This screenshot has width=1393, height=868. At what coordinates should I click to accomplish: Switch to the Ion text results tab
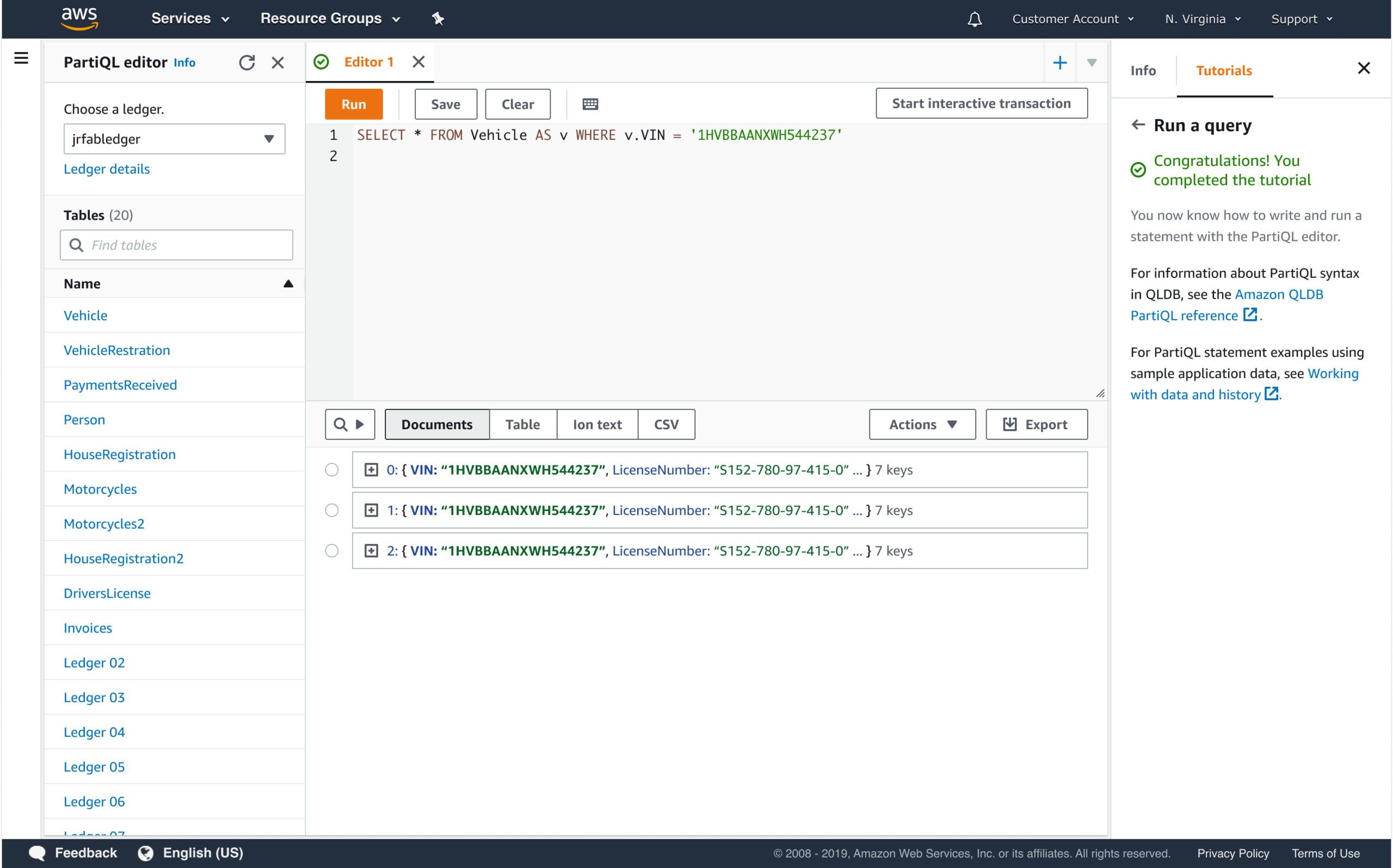(x=596, y=424)
